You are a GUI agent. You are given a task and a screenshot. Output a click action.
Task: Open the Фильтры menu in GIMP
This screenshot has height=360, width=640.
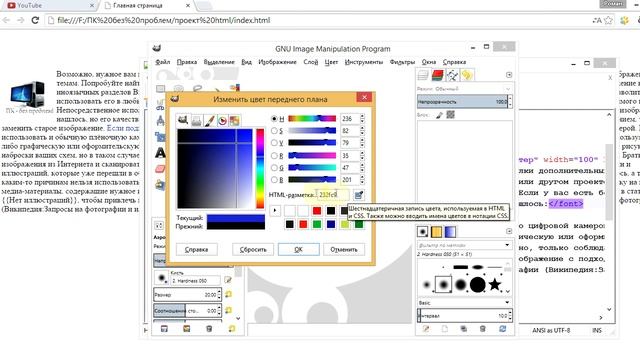click(x=402, y=62)
